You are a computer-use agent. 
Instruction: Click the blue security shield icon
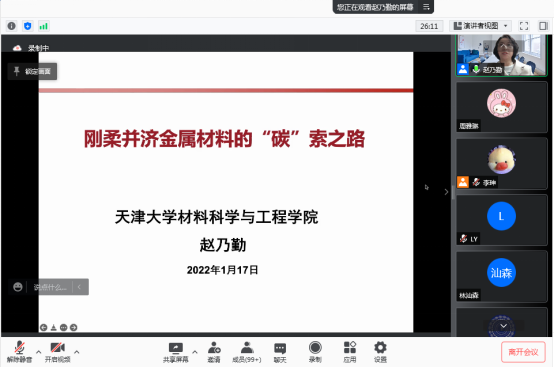[28, 26]
